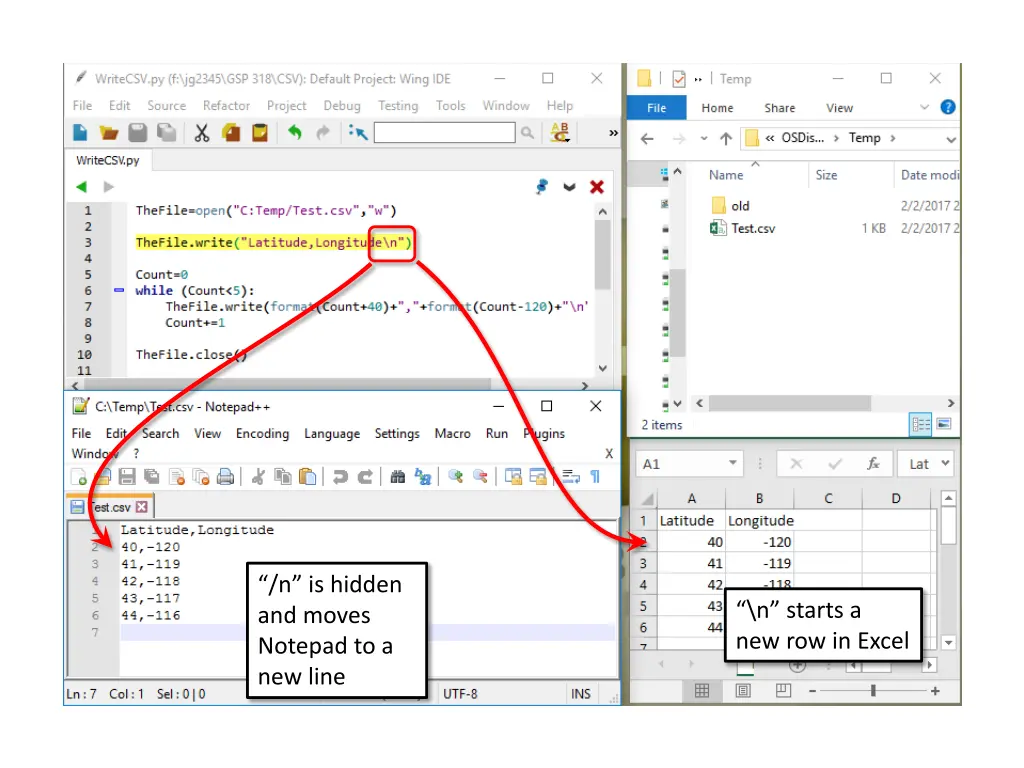This screenshot has width=1024, height=768.
Task: Open the dropdown chevron in Wing editor header
Action: coord(569,187)
